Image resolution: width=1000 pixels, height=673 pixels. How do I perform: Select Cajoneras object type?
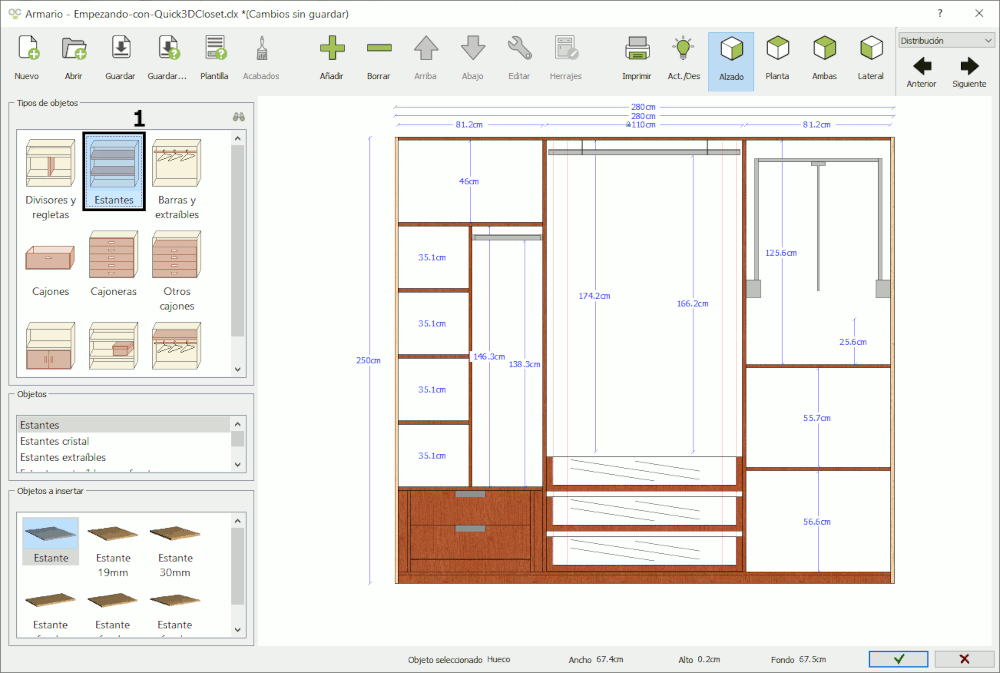pyautogui.click(x=114, y=263)
